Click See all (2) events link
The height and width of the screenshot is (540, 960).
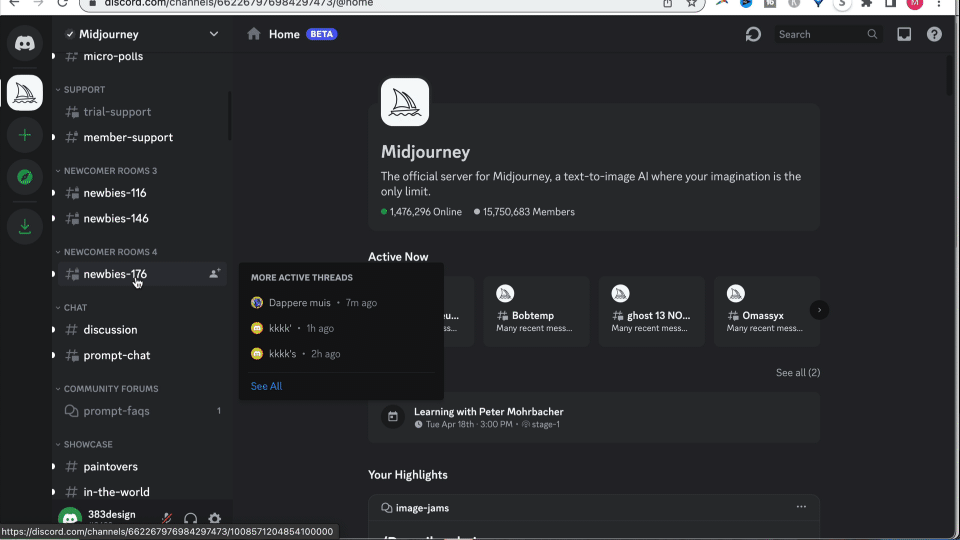coord(798,372)
